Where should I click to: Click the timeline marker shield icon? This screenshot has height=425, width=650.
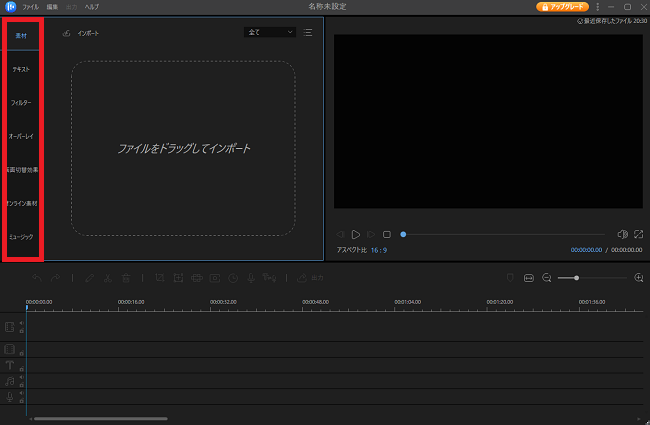pos(510,278)
